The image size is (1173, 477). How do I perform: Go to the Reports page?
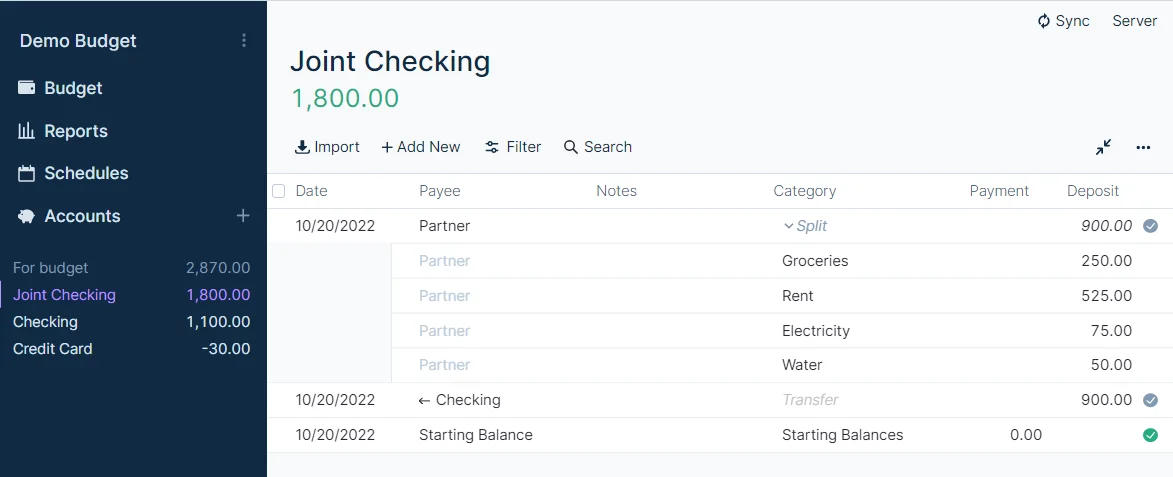coord(75,131)
